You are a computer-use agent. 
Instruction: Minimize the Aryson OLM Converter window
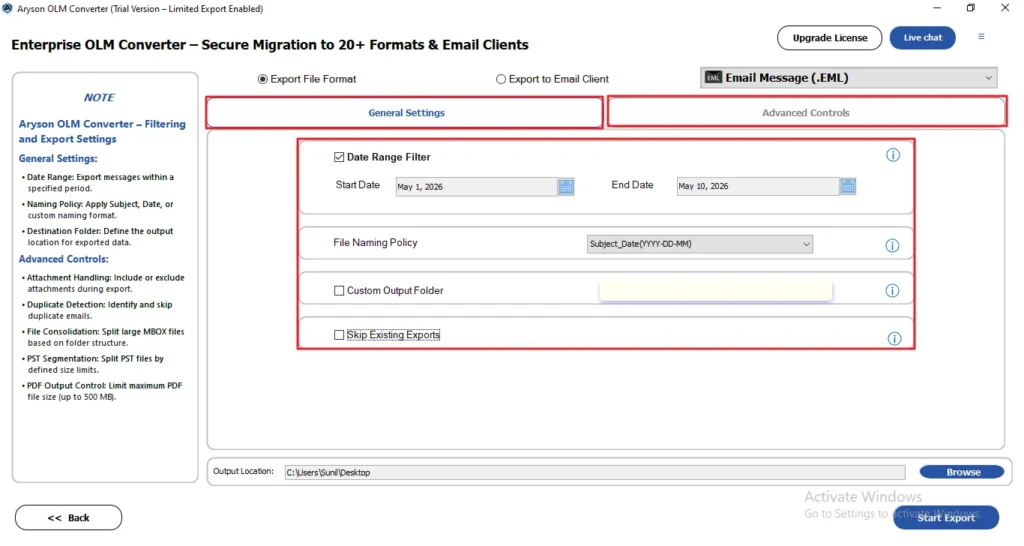[x=936, y=8]
